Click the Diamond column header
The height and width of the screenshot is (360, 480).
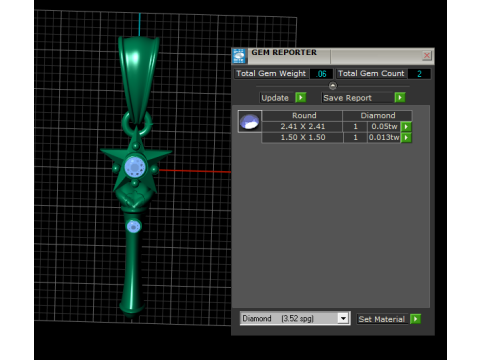tap(378, 116)
